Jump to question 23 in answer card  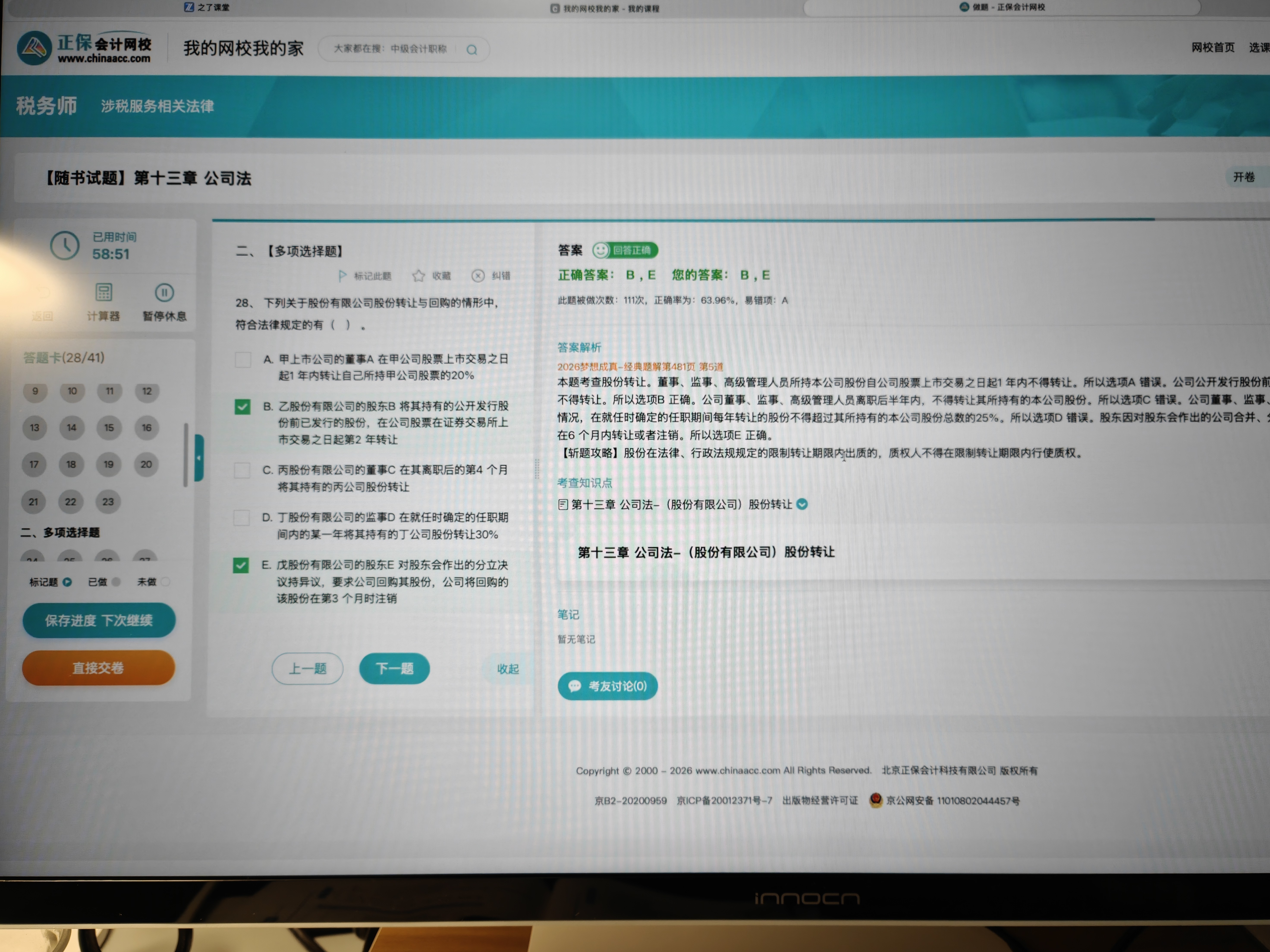point(108,502)
